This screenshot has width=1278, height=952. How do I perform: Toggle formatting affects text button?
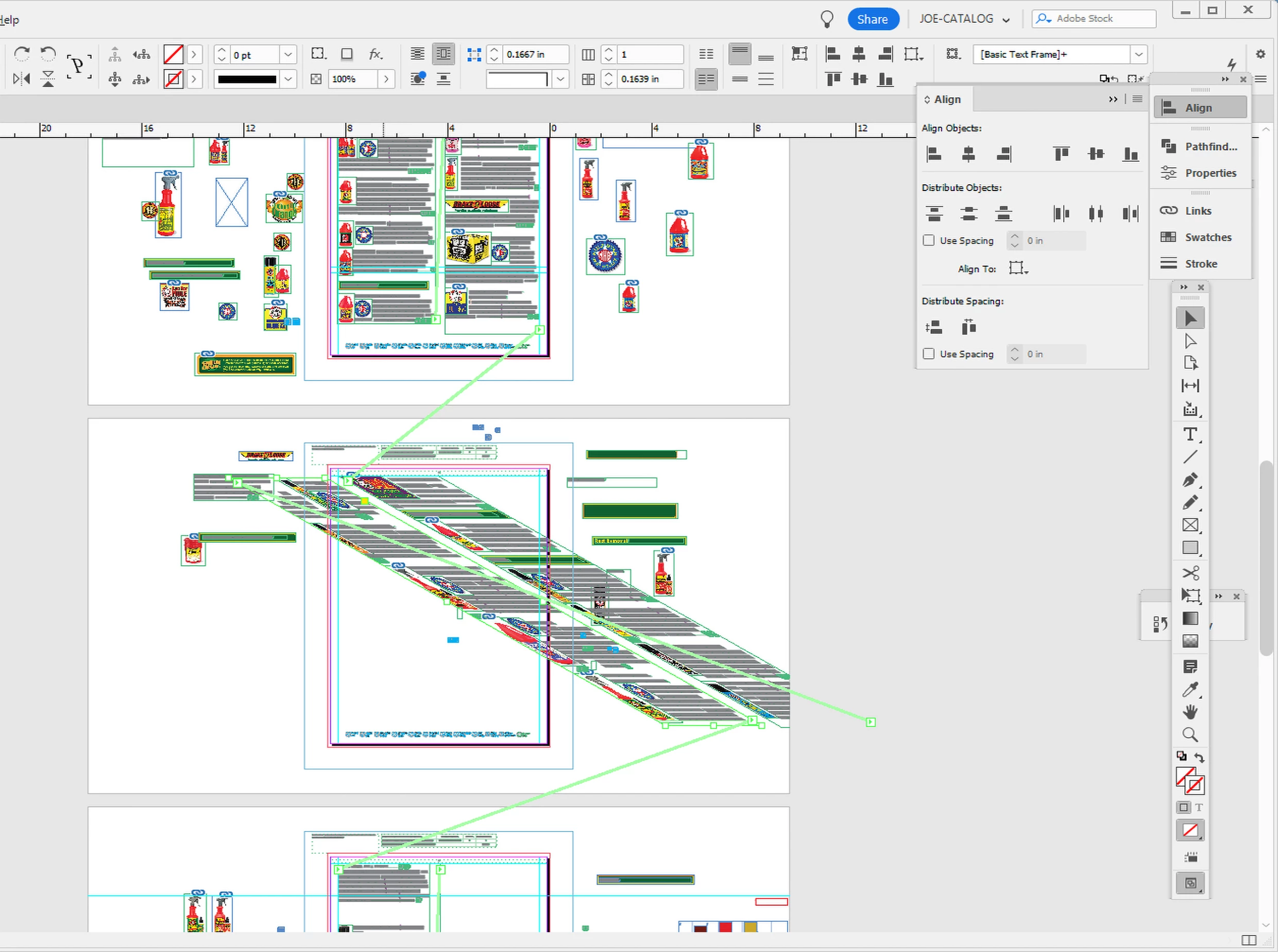(1199, 807)
